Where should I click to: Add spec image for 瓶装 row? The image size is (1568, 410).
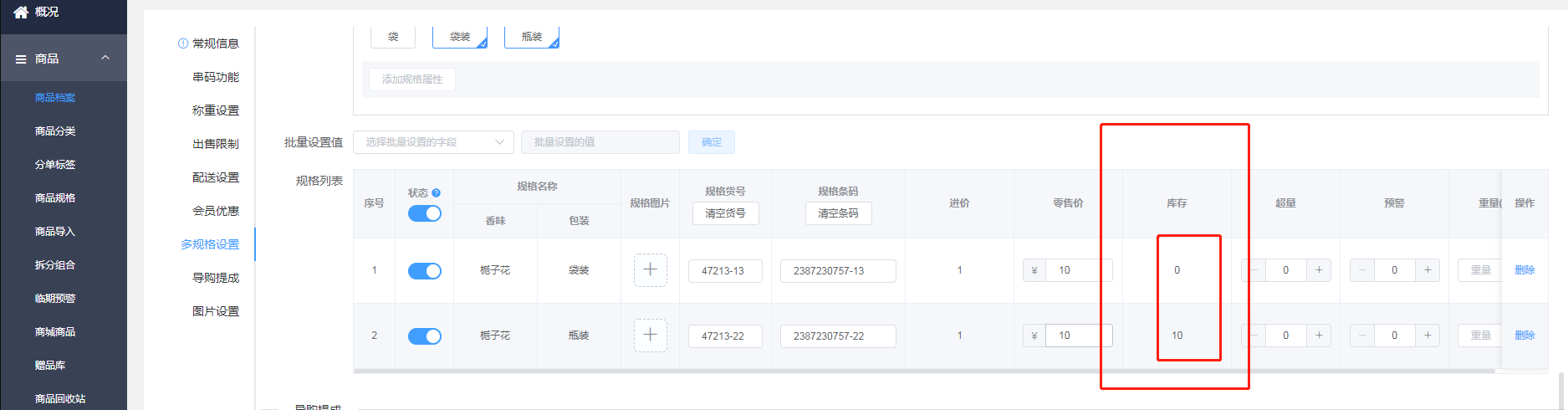point(650,336)
